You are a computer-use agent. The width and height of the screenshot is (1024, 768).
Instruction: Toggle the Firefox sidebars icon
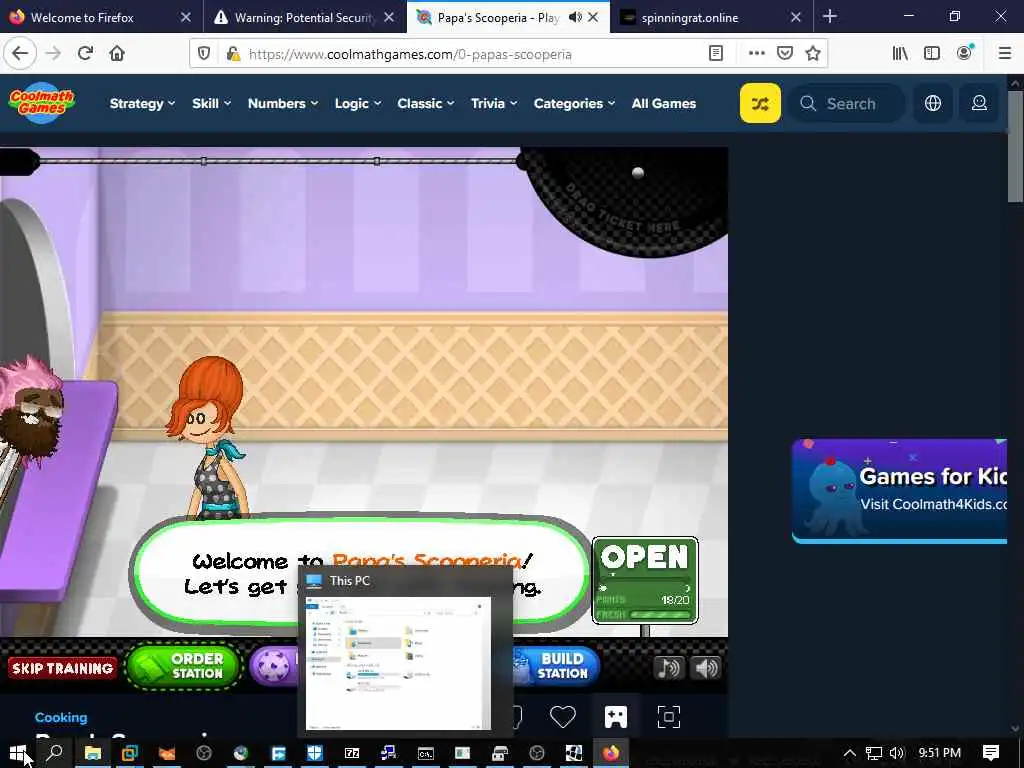click(932, 54)
